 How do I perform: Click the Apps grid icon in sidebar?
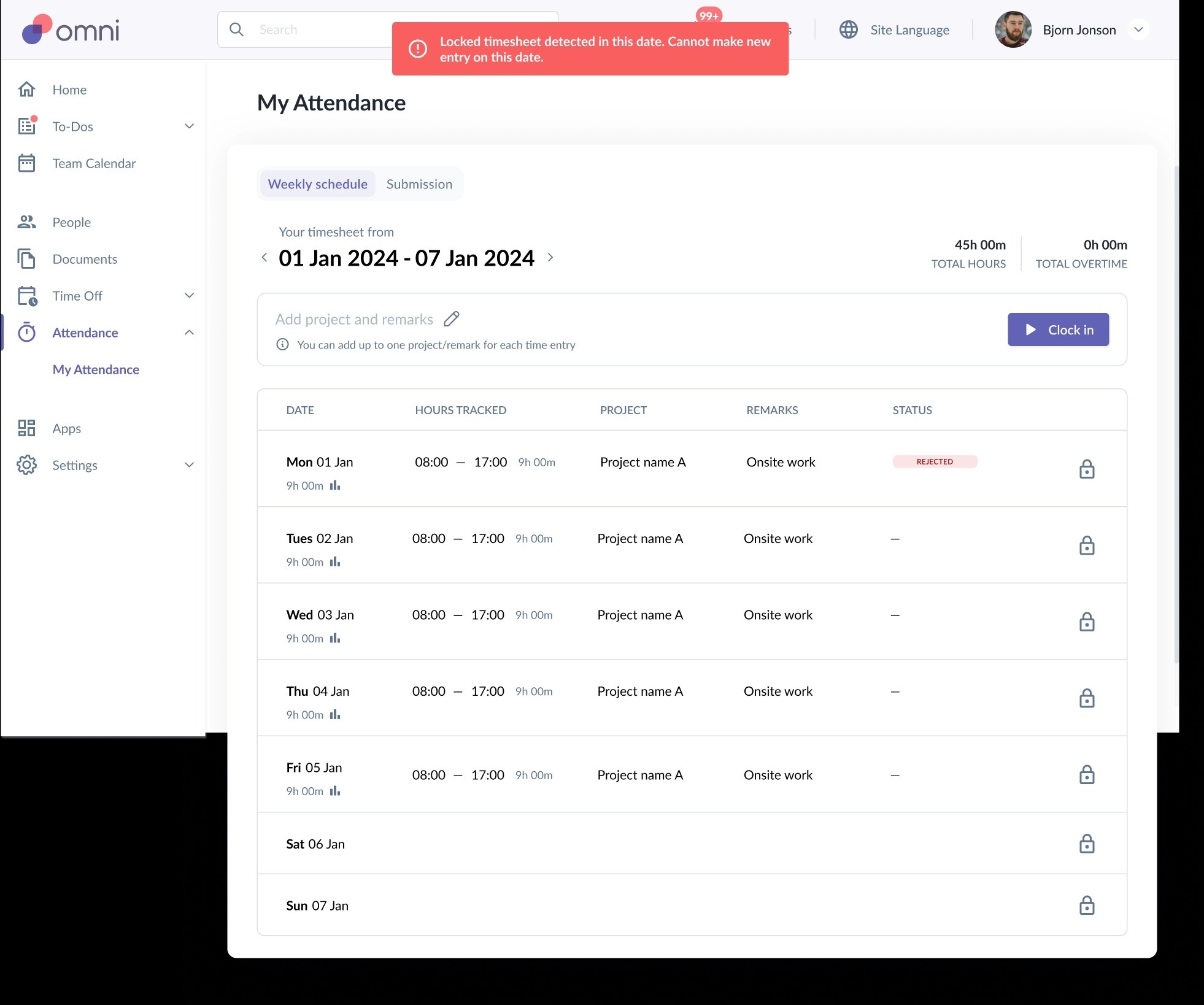click(27, 428)
